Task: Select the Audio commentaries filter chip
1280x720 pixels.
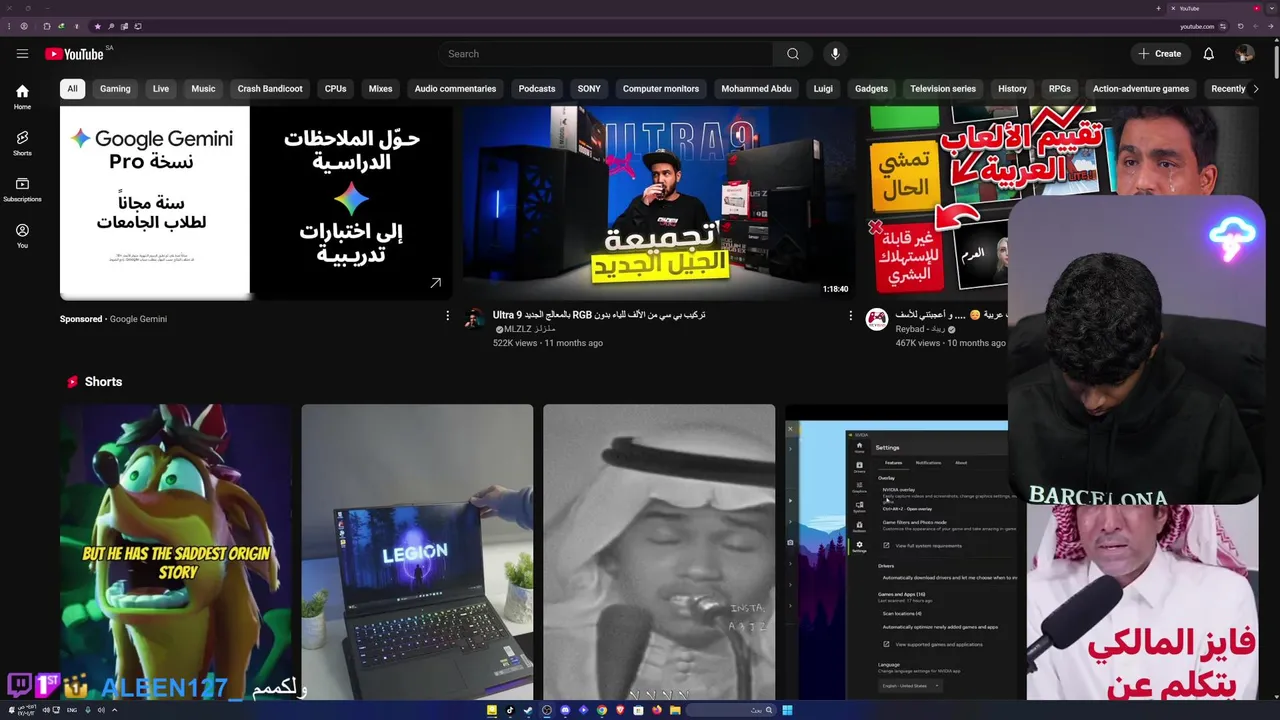Action: [455, 89]
